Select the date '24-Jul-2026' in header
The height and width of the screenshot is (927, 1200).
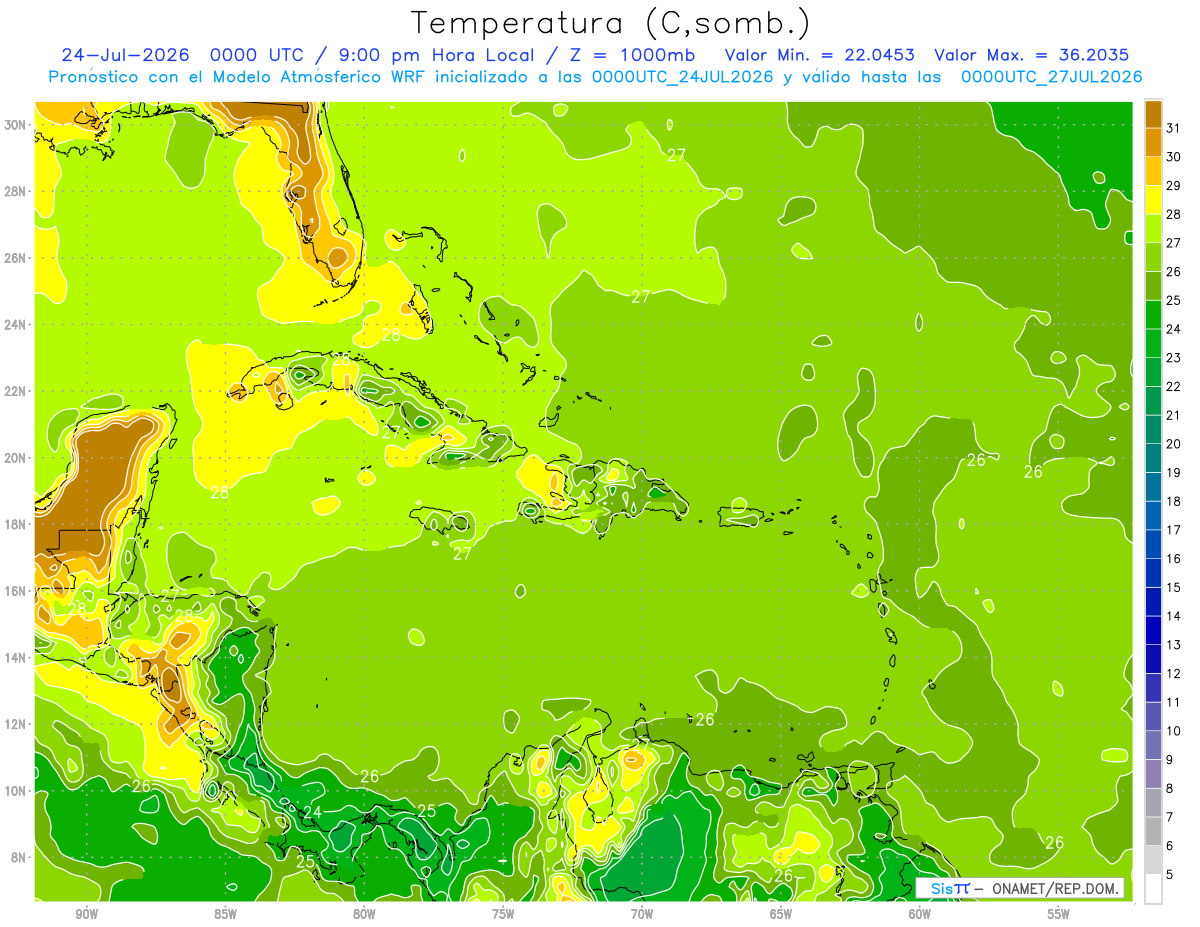pyautogui.click(x=124, y=55)
